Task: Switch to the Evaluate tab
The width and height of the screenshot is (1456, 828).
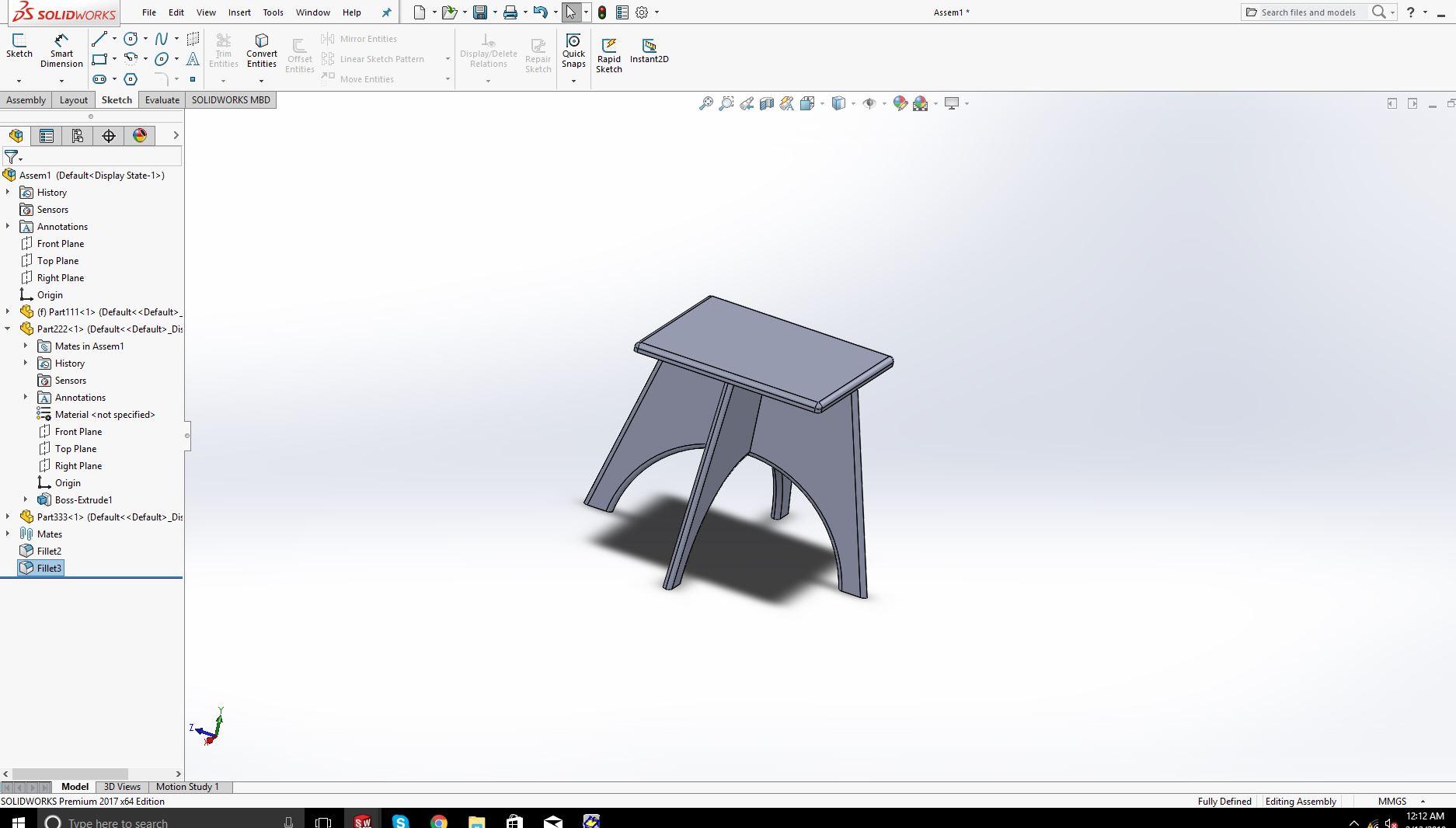Action: point(162,100)
